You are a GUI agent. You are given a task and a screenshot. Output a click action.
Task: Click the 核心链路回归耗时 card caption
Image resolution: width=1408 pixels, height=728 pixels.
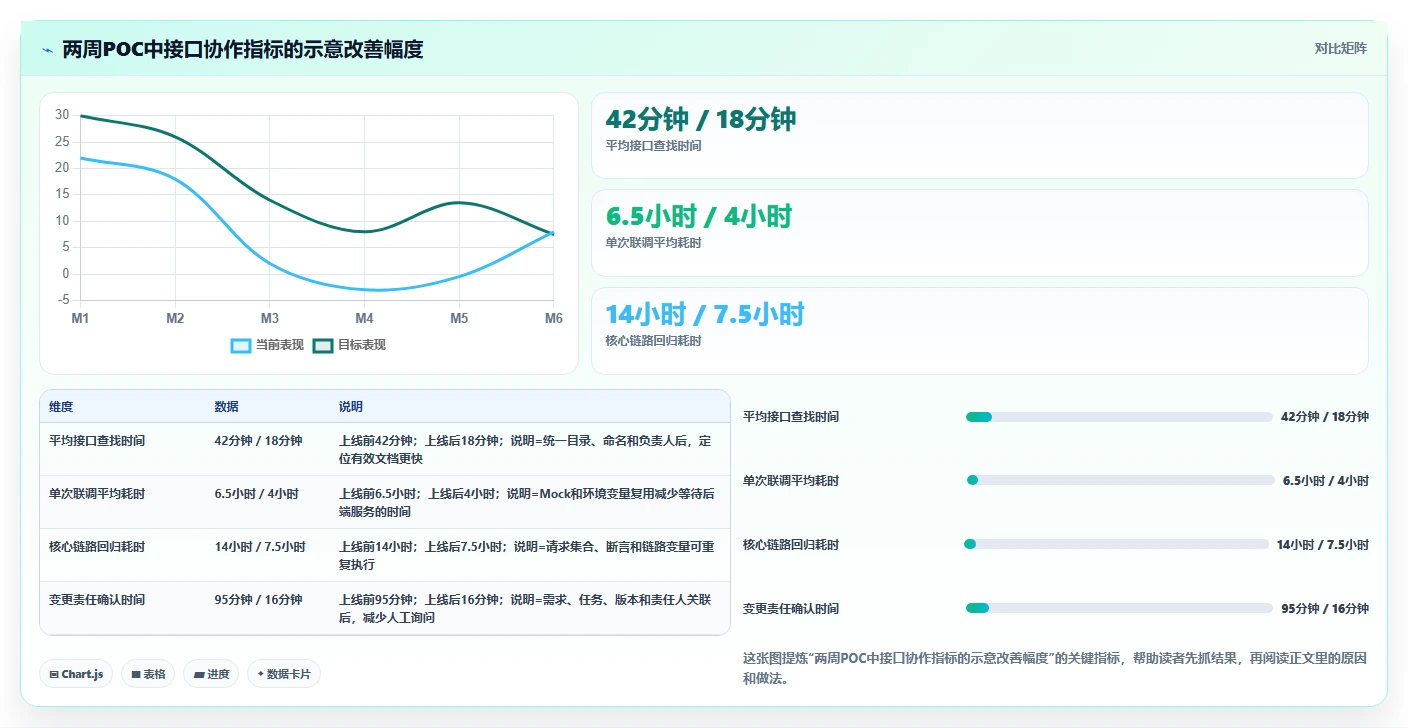tap(654, 341)
